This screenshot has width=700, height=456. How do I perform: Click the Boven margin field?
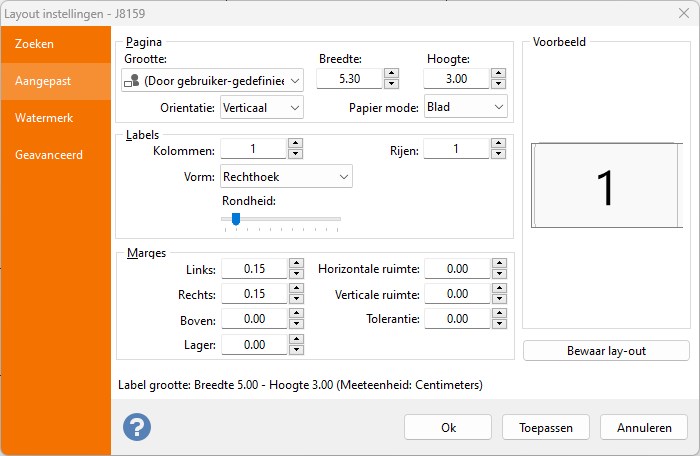coord(254,318)
